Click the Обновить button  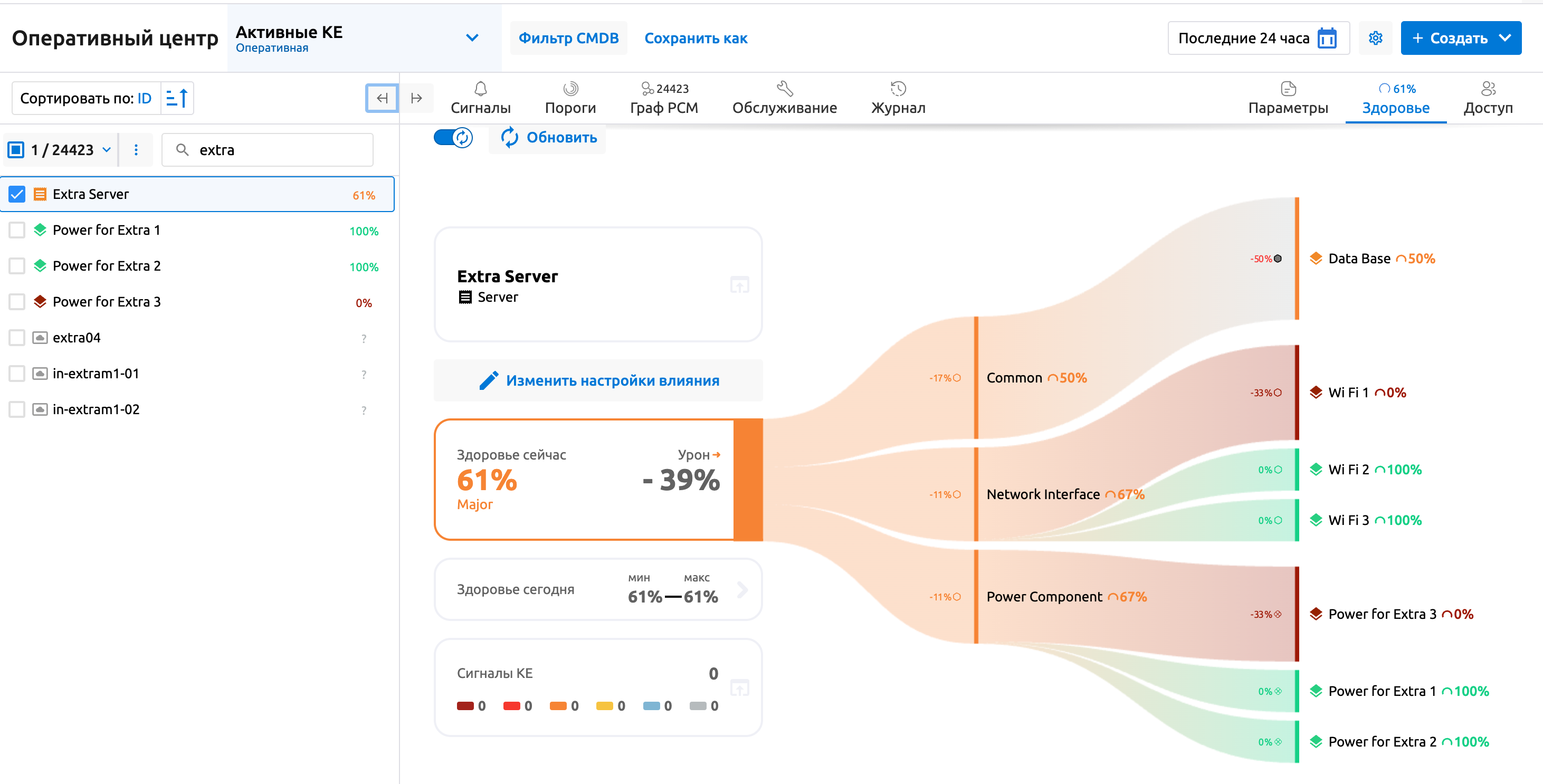[x=547, y=138]
